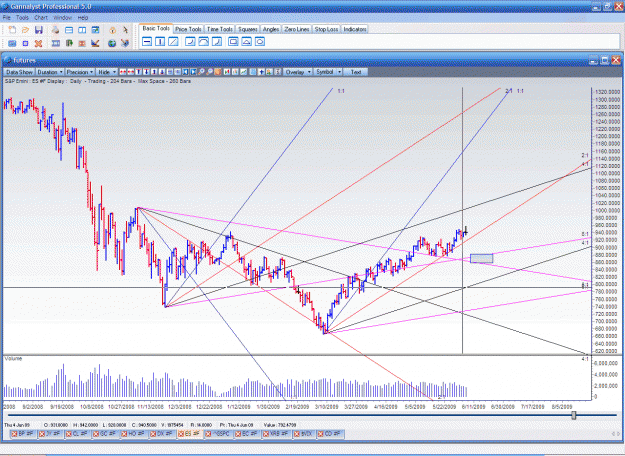625x456 pixels.
Task: Select the semicircle arch tool
Action: [203, 41]
